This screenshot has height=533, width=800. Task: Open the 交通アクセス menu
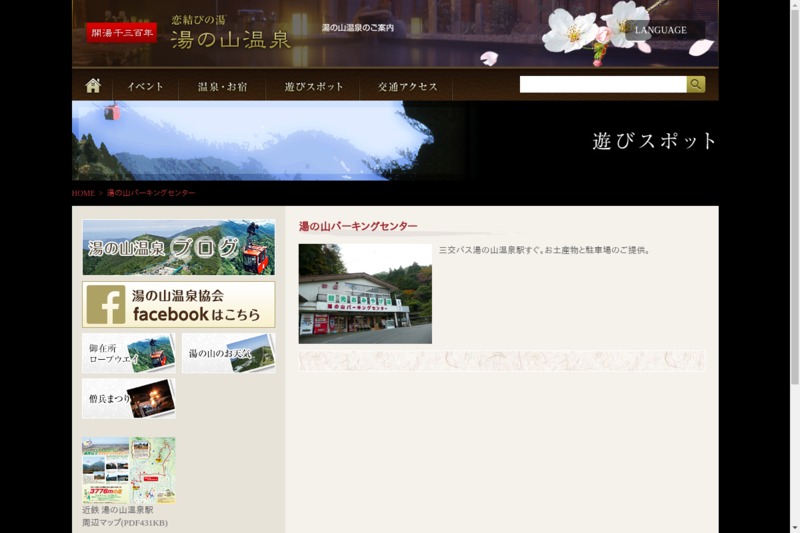point(407,87)
